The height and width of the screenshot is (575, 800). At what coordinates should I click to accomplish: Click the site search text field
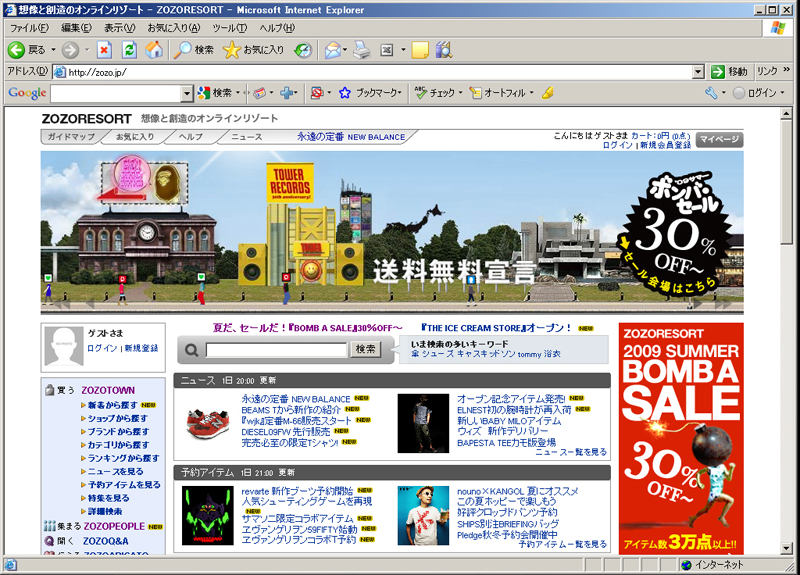point(276,350)
